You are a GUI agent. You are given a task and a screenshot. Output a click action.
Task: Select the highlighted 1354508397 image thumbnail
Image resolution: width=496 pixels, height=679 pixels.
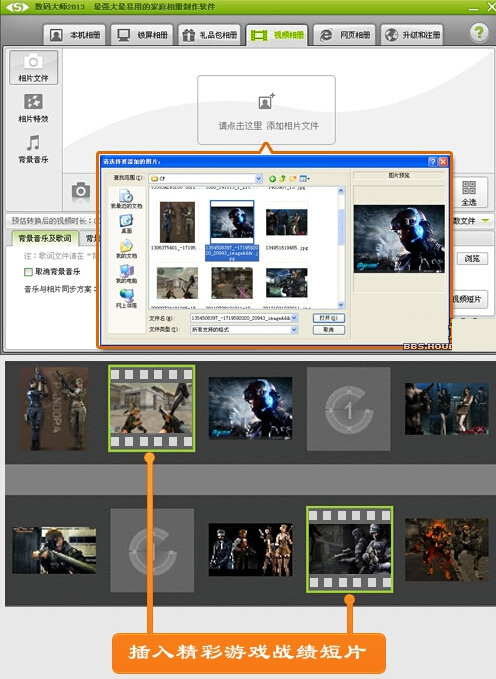232,222
